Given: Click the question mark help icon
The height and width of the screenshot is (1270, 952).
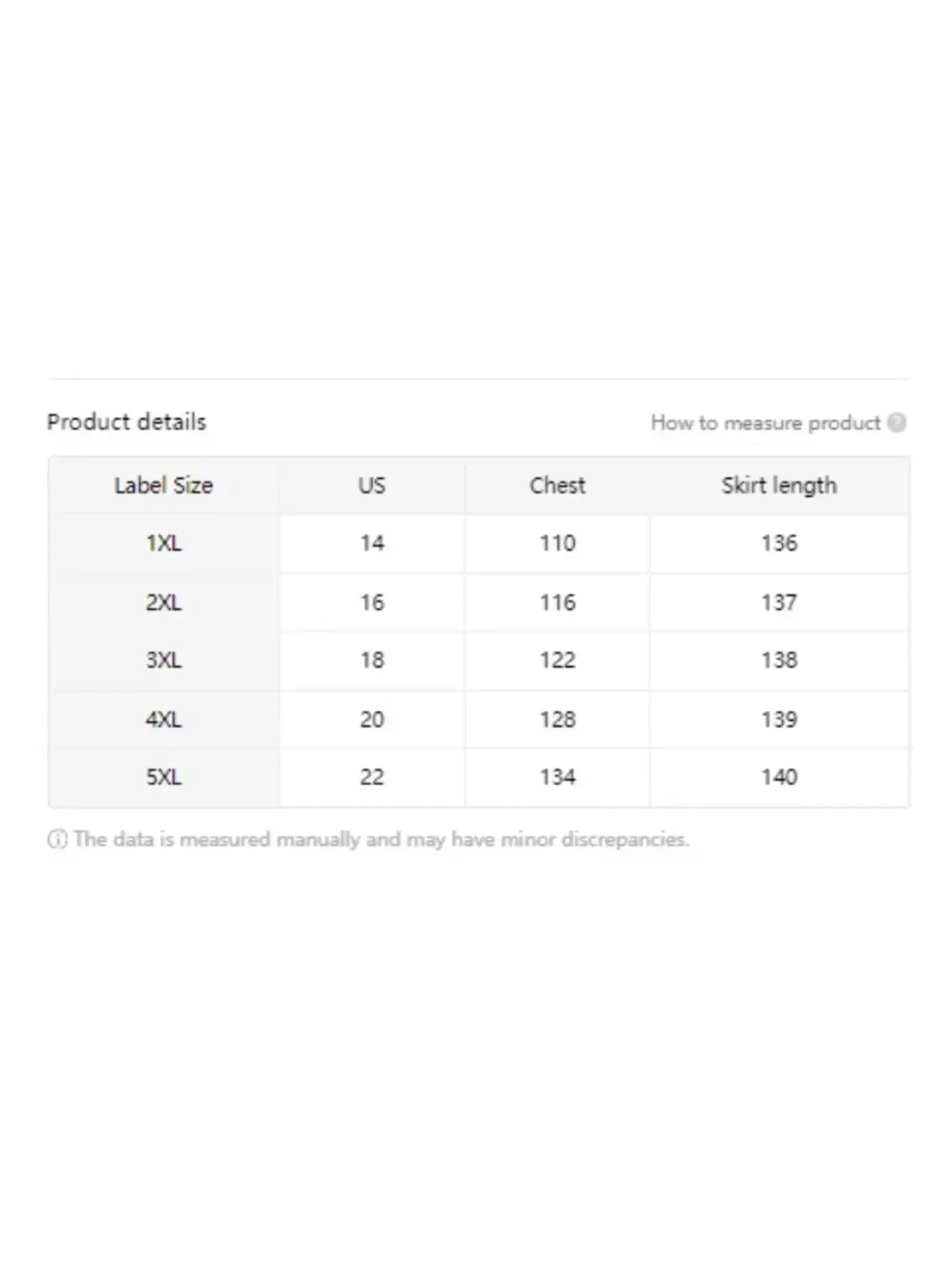Looking at the screenshot, I should click(x=897, y=423).
